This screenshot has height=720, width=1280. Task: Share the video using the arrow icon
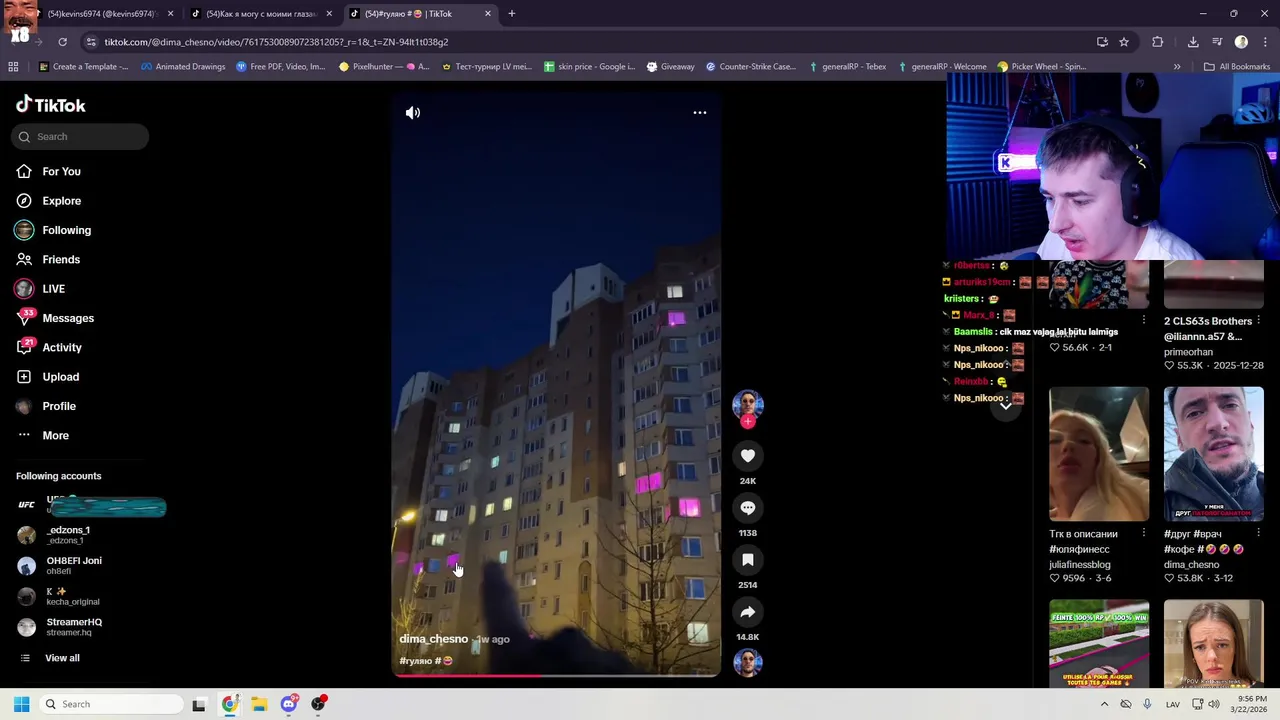pos(748,612)
